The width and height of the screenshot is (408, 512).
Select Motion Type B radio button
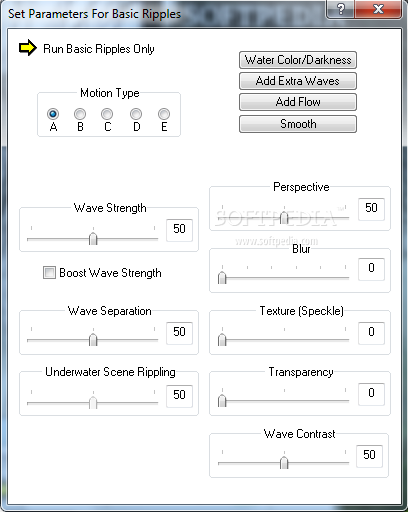(80, 114)
